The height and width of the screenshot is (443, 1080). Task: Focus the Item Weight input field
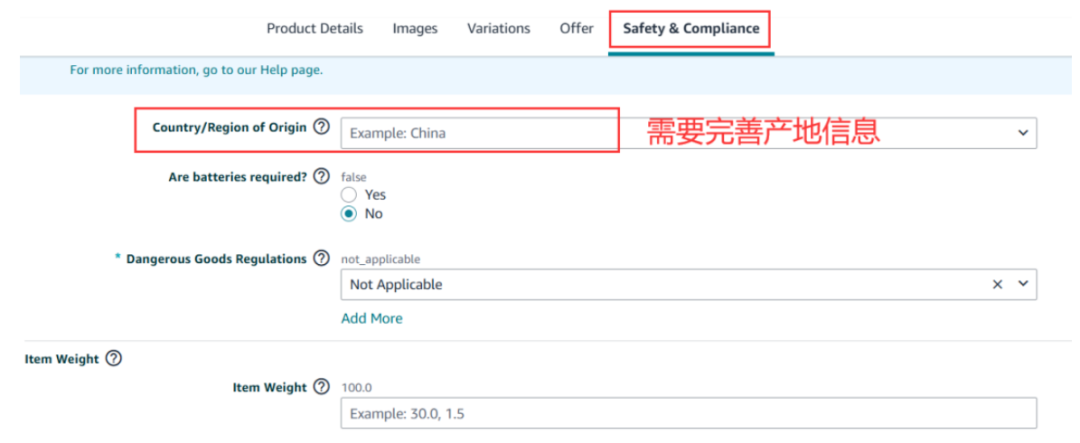coord(689,413)
